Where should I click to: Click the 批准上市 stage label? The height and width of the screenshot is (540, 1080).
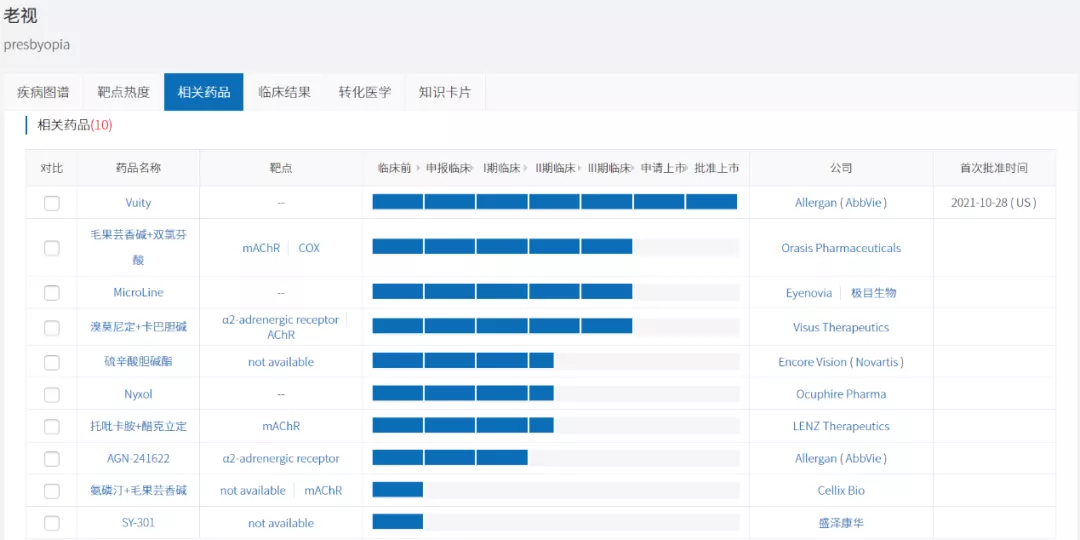(717, 168)
